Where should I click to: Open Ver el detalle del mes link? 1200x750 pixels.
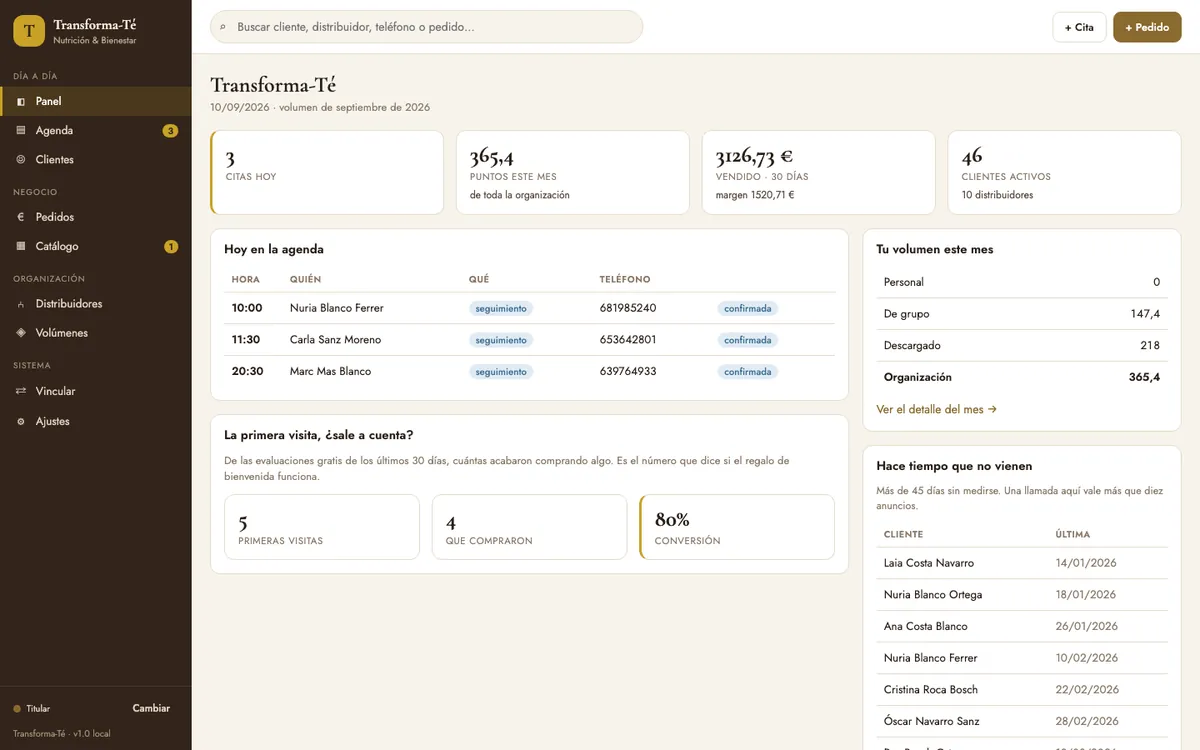936,409
